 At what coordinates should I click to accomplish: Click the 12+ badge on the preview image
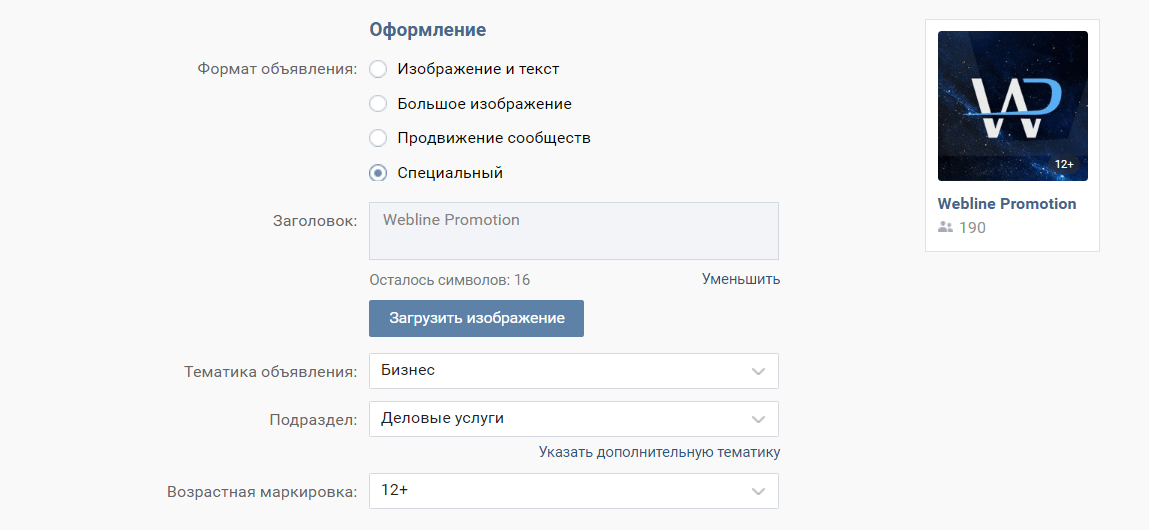coord(1064,164)
